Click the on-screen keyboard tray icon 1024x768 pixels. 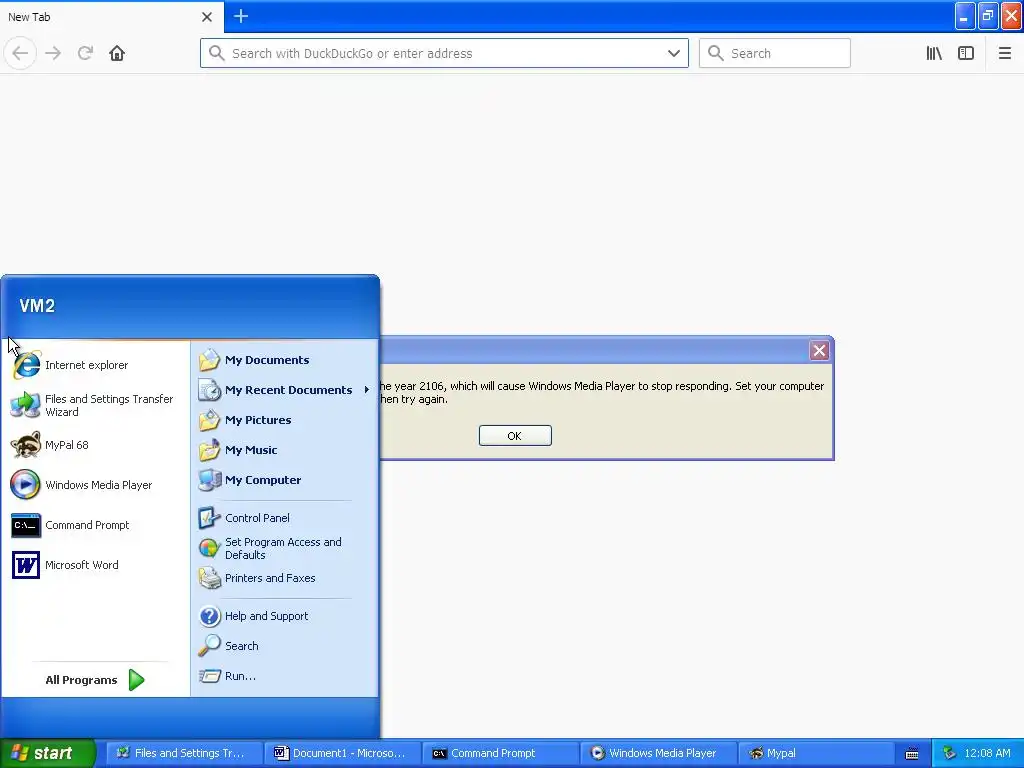(x=912, y=754)
